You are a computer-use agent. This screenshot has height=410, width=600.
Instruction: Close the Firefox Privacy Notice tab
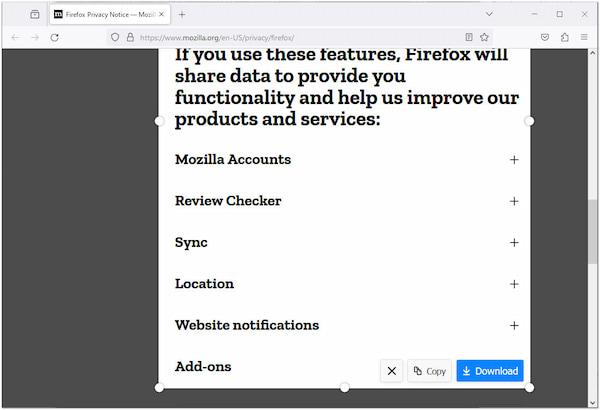161,14
